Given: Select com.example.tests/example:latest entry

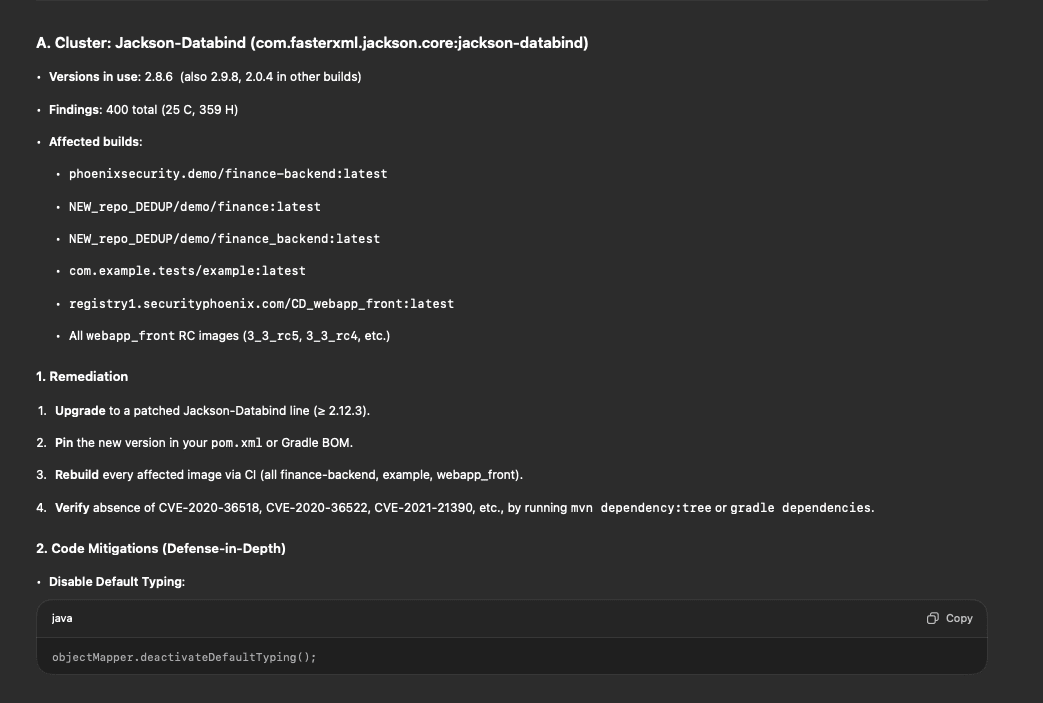Looking at the screenshot, I should coord(187,271).
